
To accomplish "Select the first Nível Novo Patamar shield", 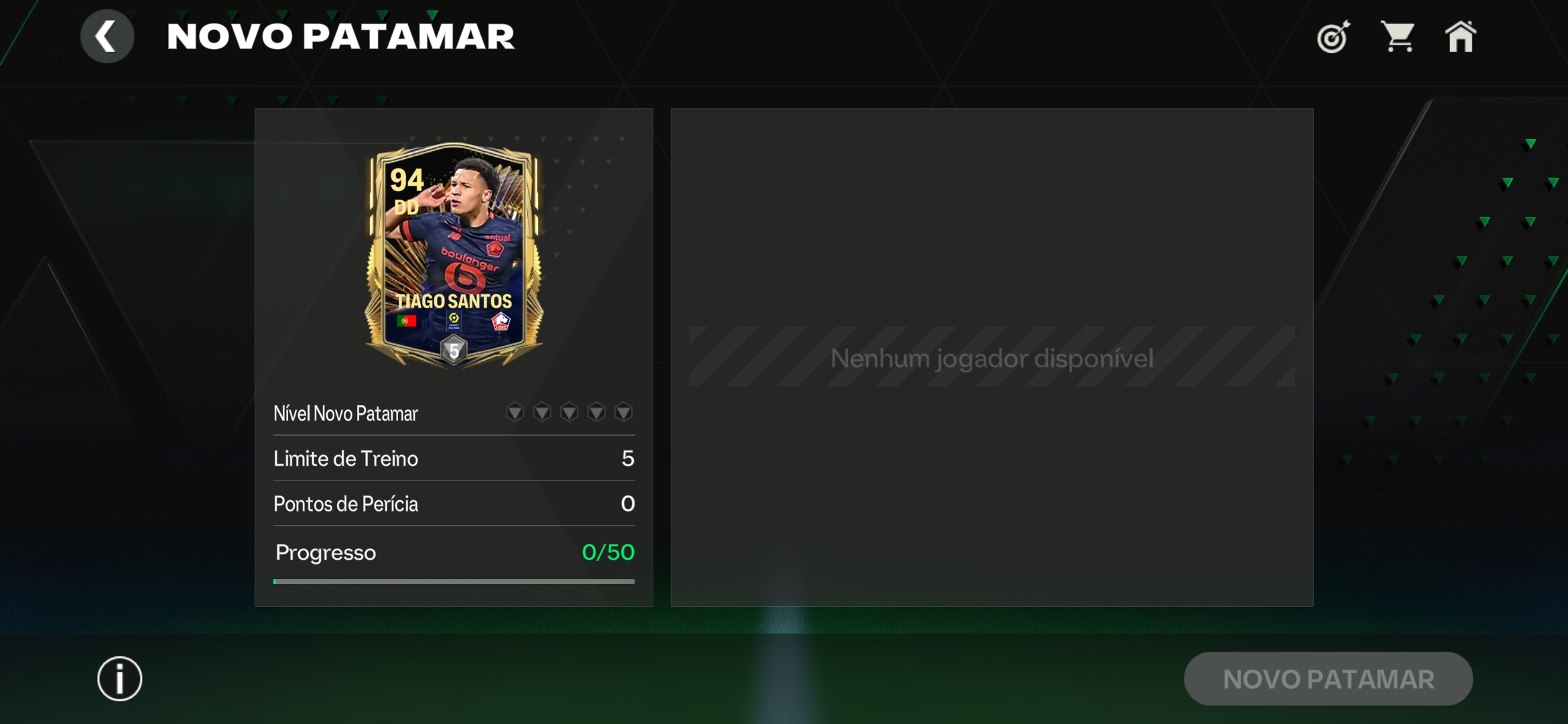I will click(515, 412).
